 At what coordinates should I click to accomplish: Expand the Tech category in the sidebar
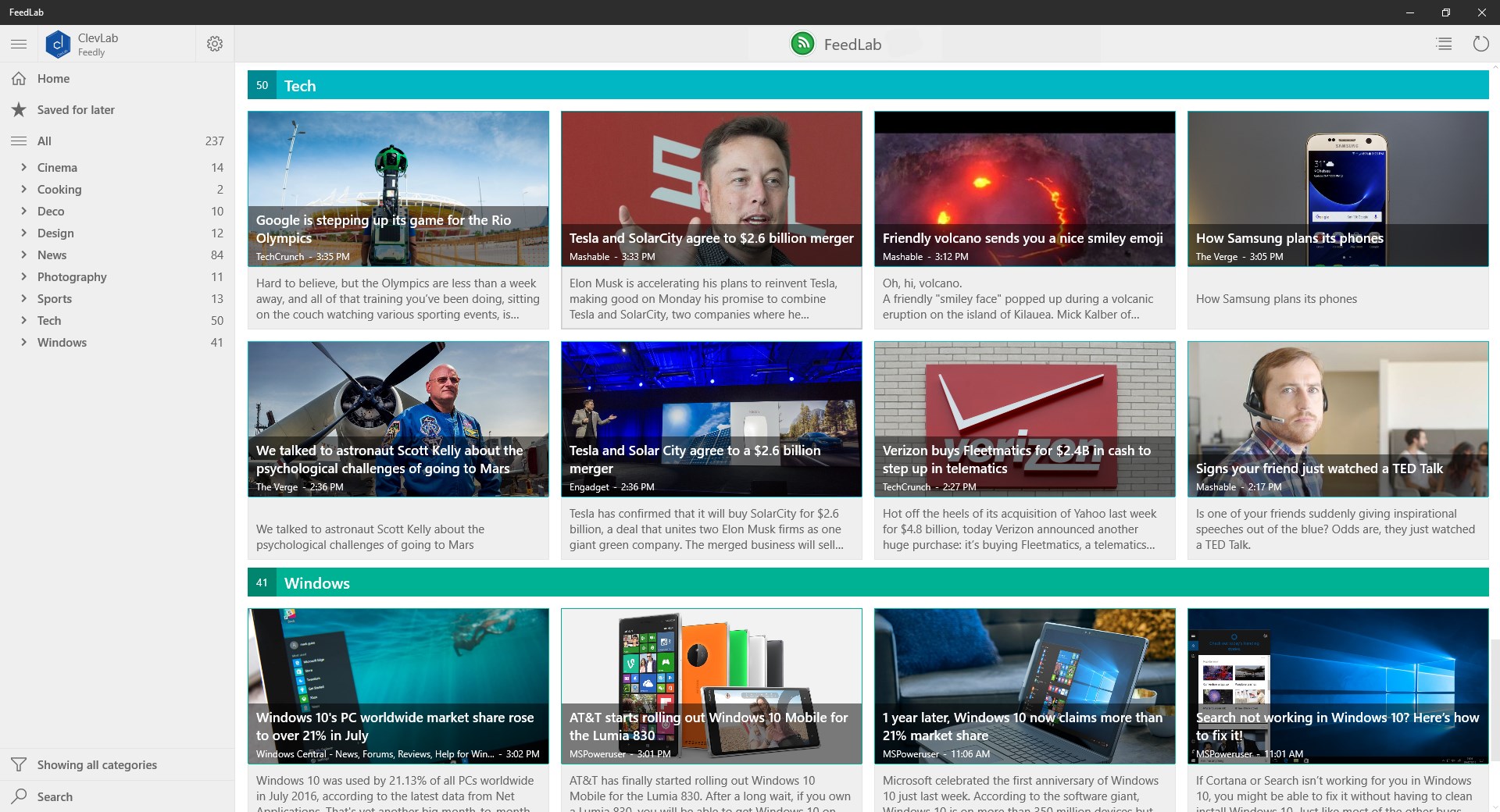(23, 320)
